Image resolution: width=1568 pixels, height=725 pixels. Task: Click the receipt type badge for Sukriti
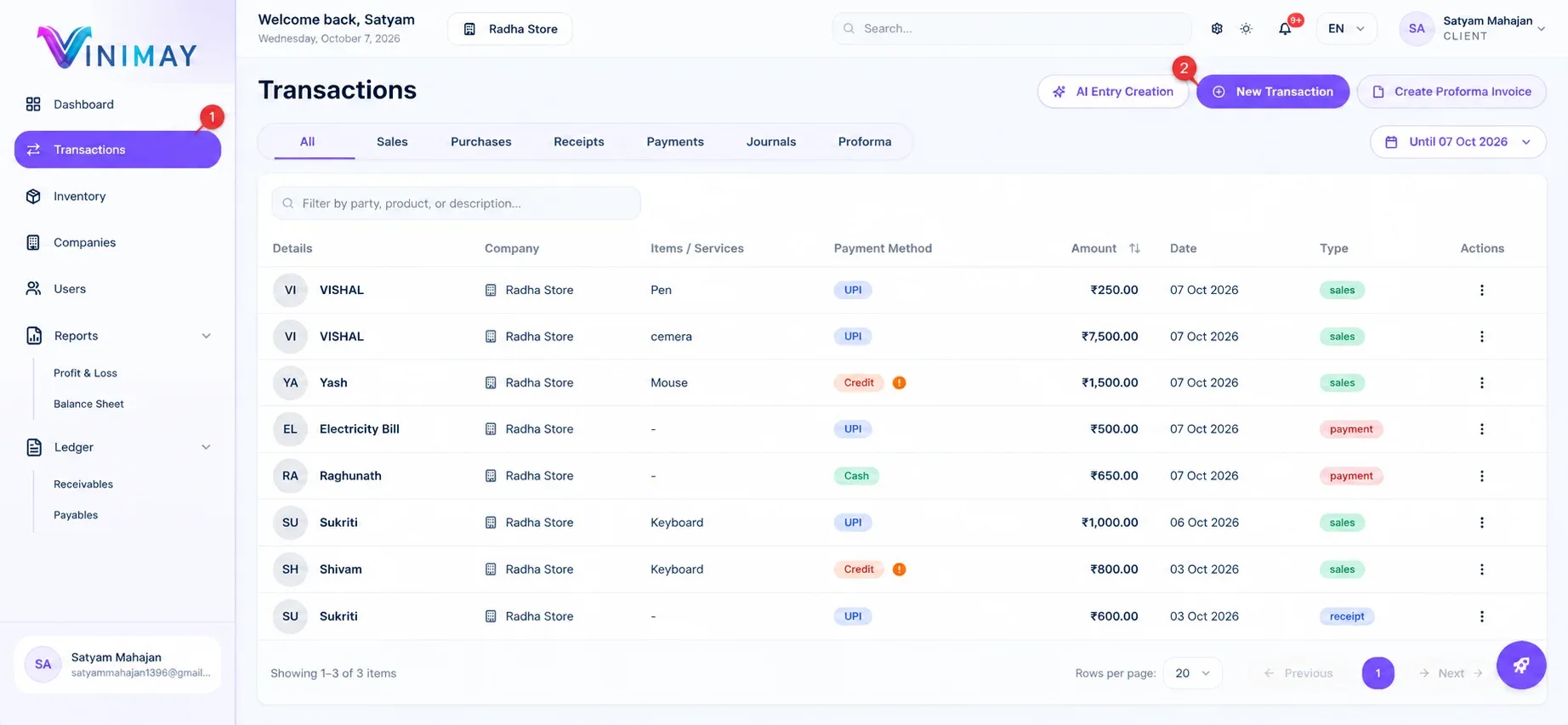(x=1346, y=616)
